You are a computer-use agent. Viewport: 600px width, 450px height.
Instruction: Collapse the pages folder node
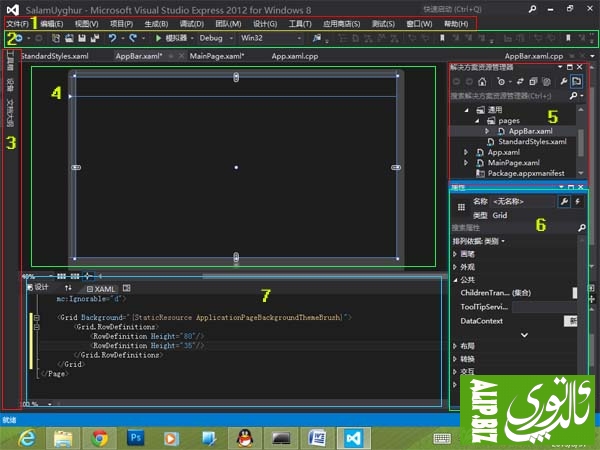[x=477, y=121]
